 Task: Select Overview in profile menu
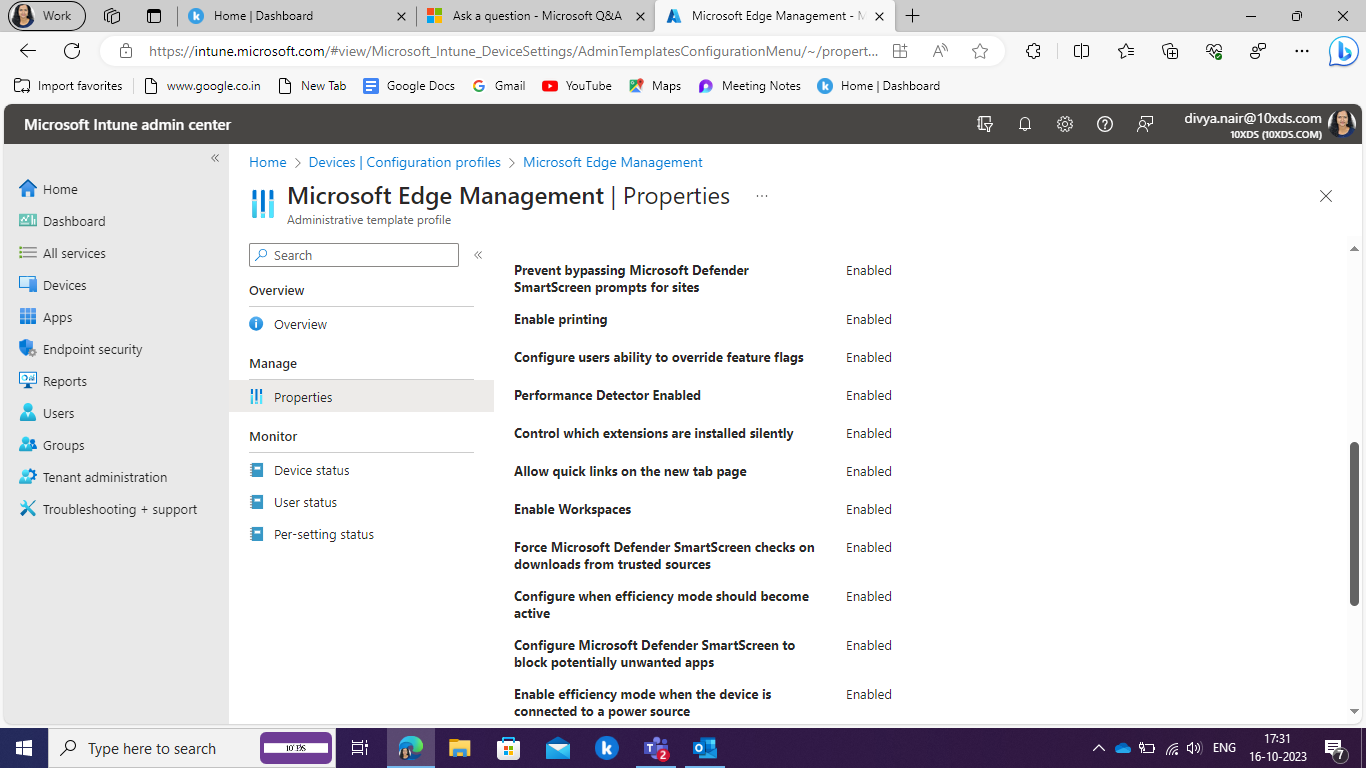300,324
